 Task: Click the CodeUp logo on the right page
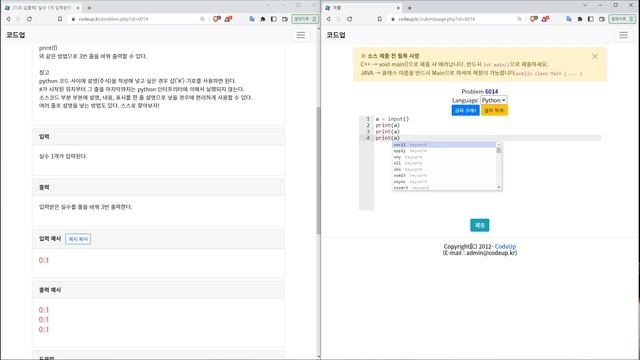pos(336,35)
